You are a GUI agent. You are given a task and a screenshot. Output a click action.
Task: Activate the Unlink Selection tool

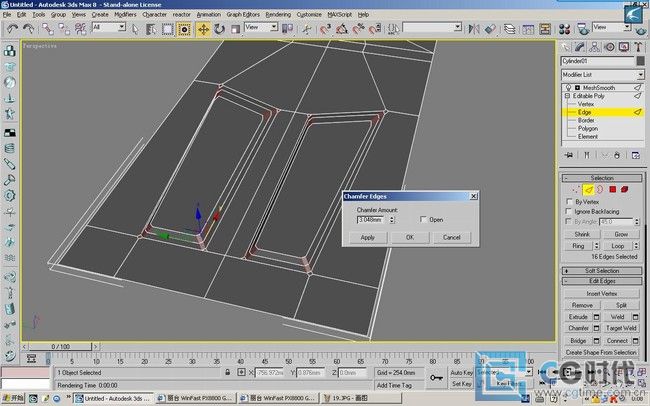pos(64,29)
